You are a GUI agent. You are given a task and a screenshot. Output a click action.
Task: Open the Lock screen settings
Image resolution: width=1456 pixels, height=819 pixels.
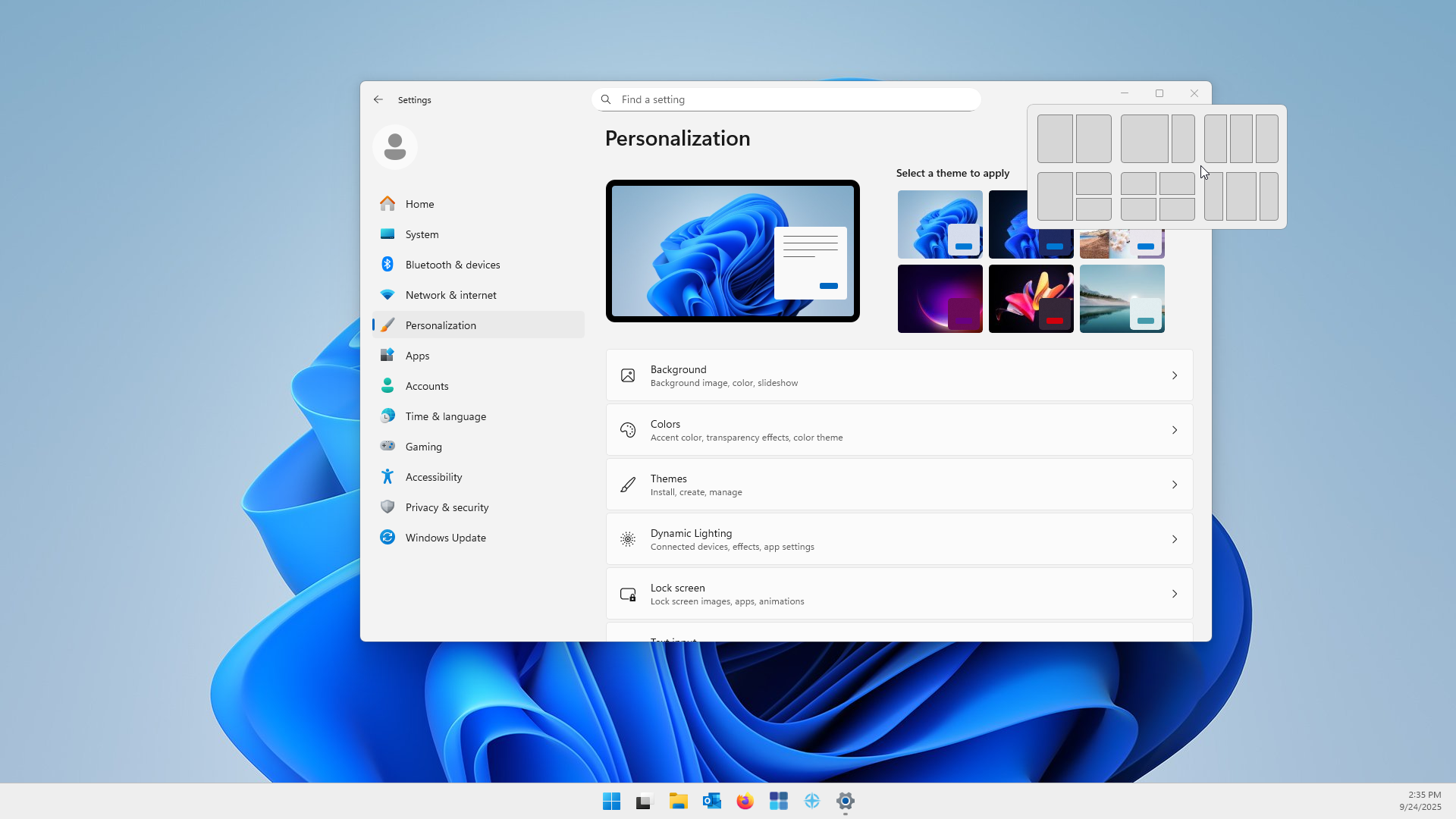[x=899, y=594]
